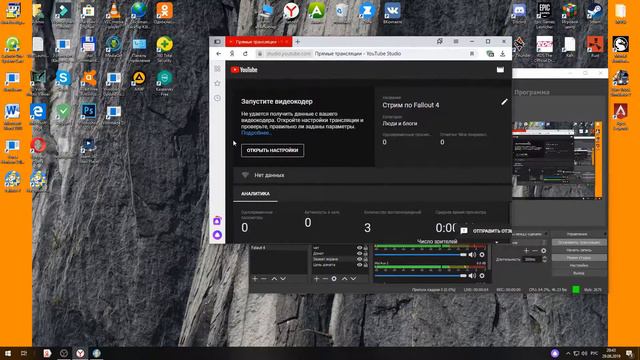Toggle the eye icon for 'Цель доната' source
The image size is (640, 360).
(360, 265)
